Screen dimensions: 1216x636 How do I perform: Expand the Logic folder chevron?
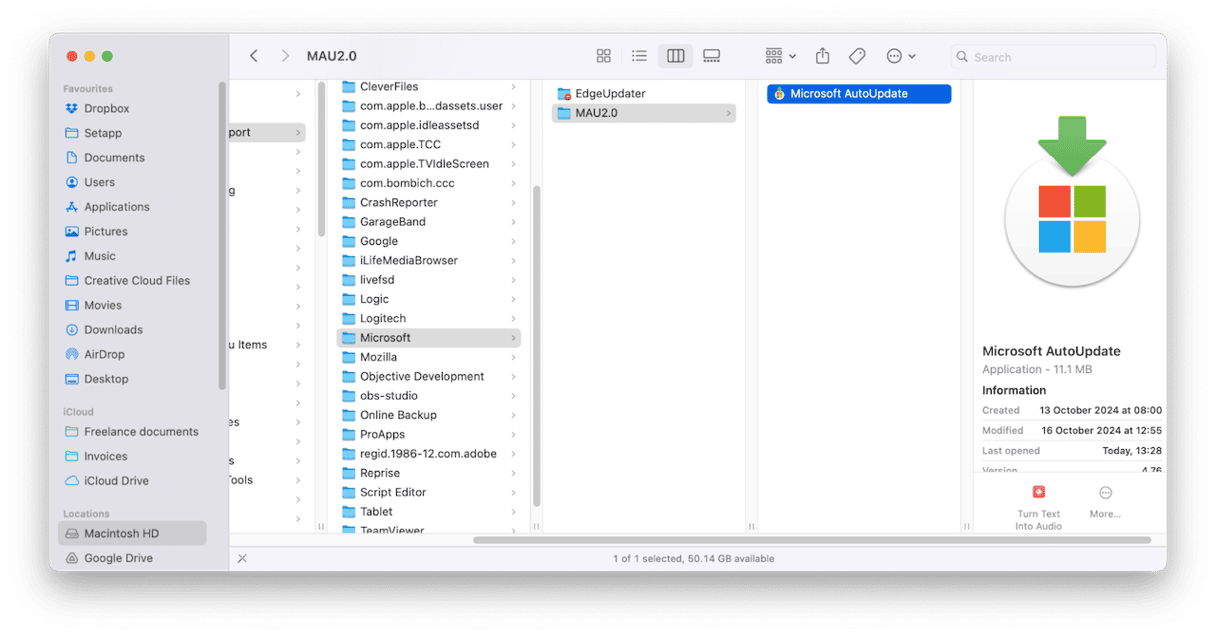pyautogui.click(x=514, y=299)
